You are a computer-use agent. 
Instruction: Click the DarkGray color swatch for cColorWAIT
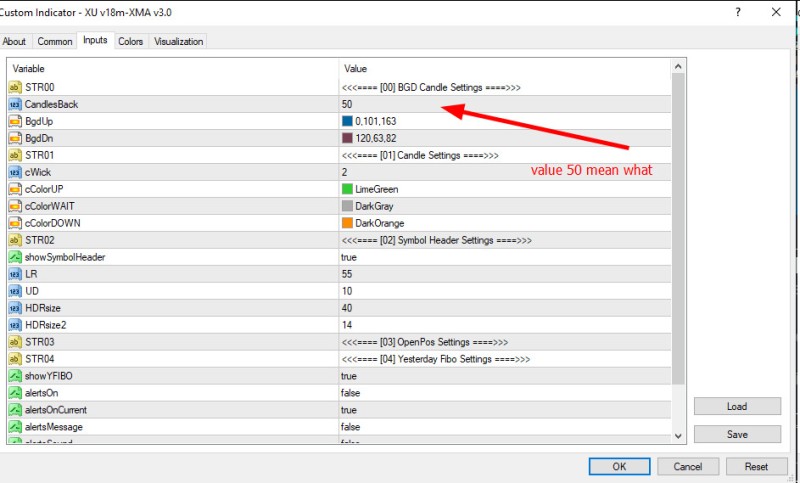tap(347, 206)
